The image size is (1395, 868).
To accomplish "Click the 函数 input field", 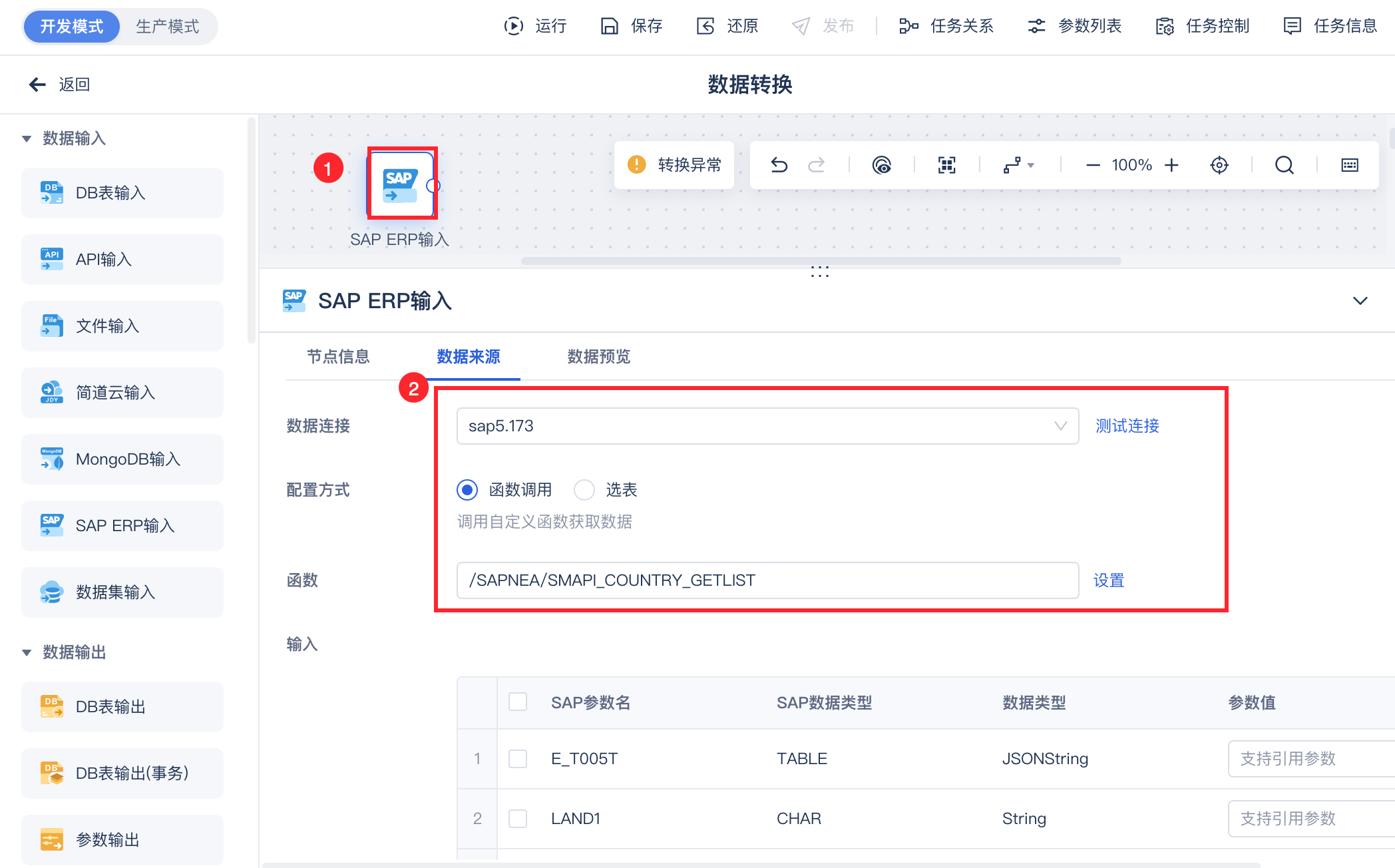I will tap(767, 580).
